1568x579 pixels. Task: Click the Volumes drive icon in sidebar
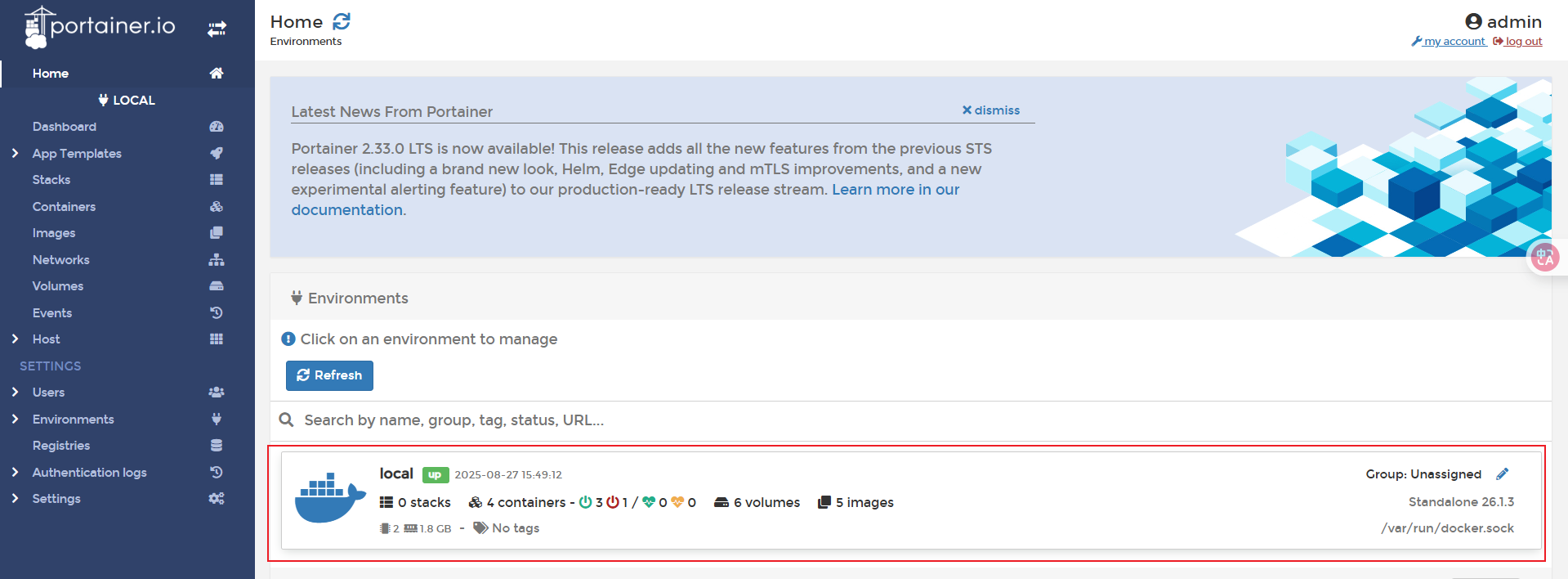[217, 286]
